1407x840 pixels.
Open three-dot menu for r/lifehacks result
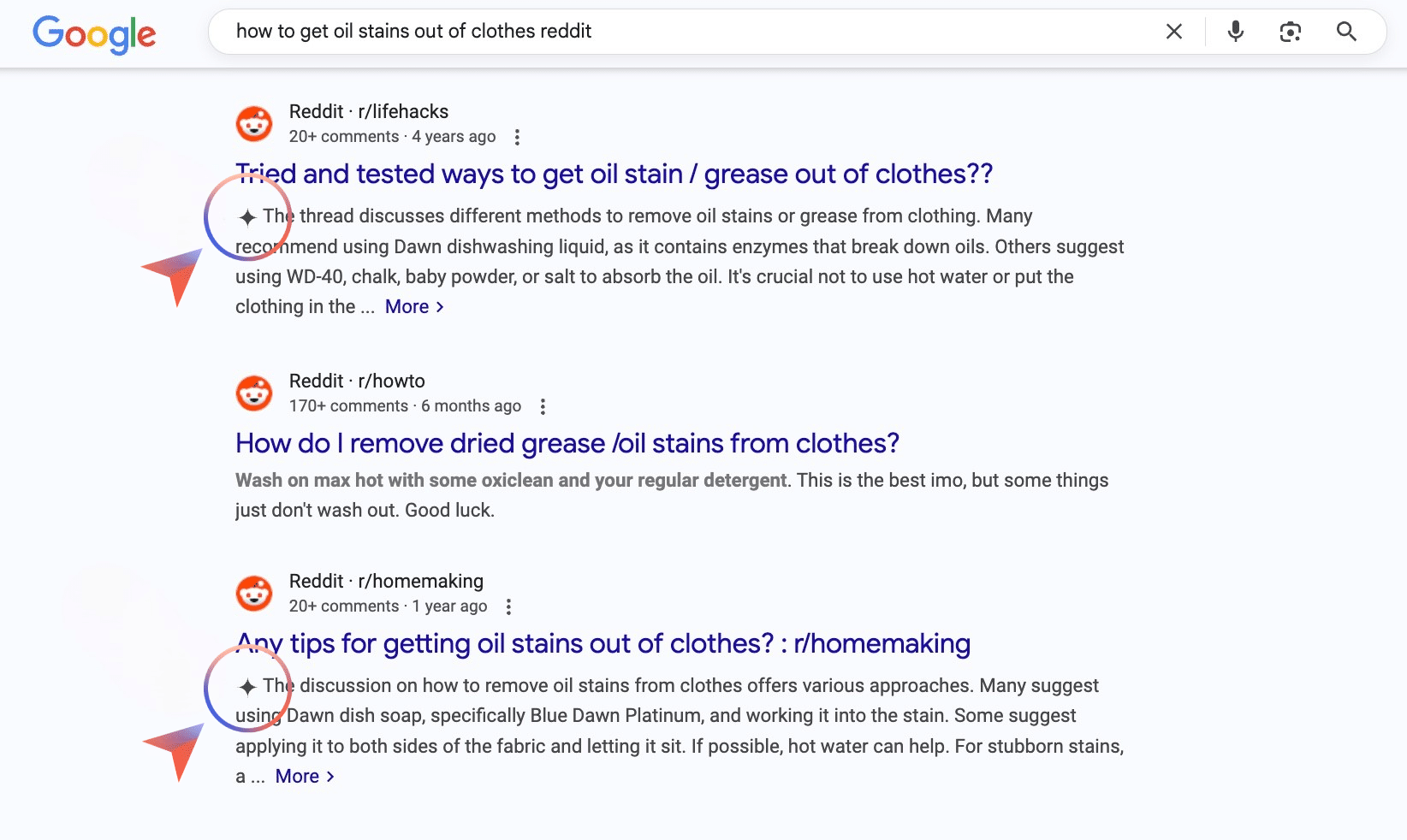[517, 137]
